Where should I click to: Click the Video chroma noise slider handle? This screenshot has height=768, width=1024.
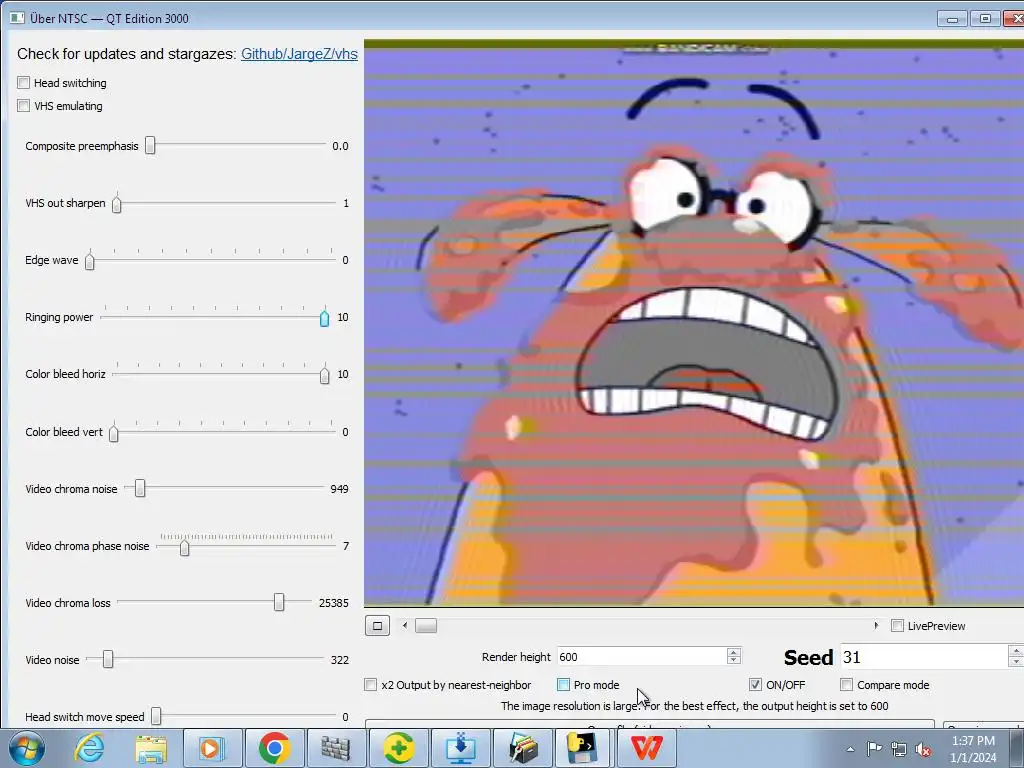[x=140, y=488]
